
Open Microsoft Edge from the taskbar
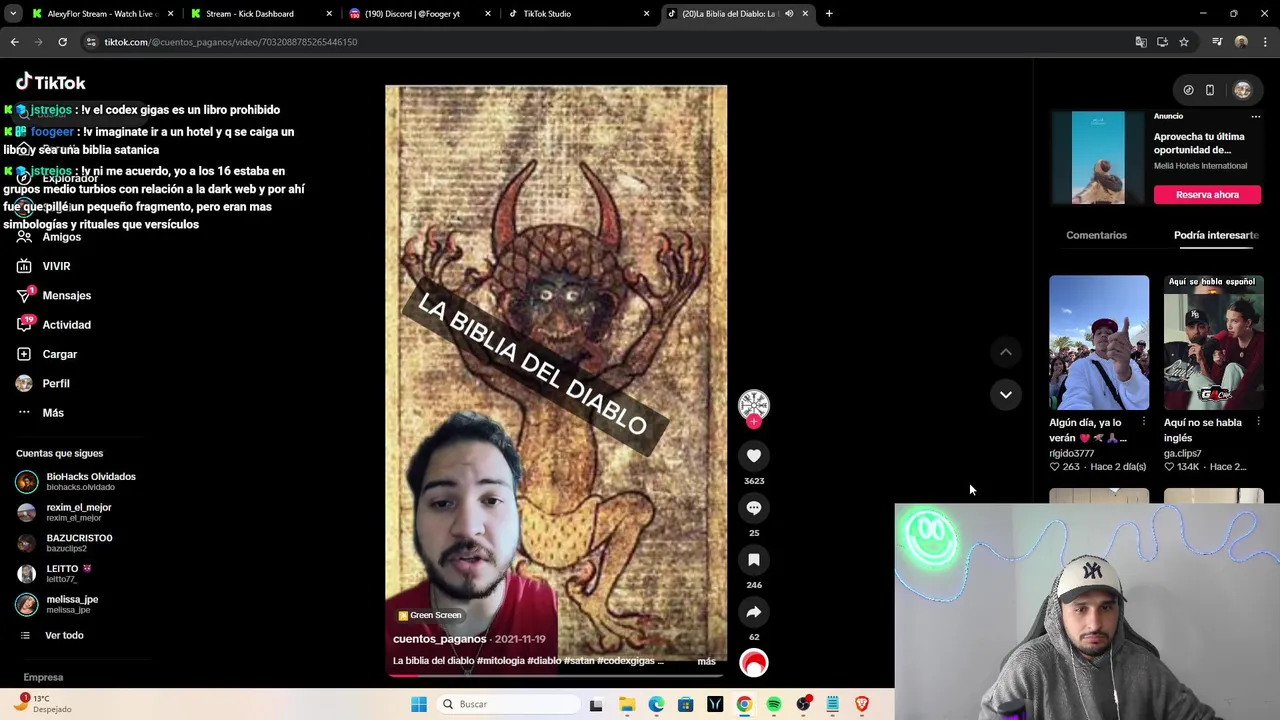[x=656, y=704]
